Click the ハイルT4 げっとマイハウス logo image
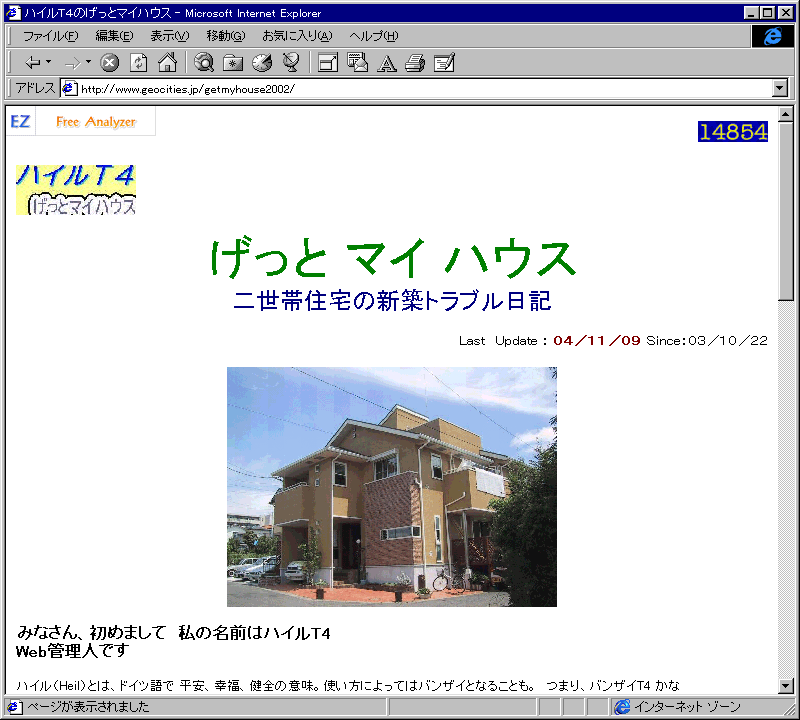This screenshot has width=800, height=720. [76, 189]
